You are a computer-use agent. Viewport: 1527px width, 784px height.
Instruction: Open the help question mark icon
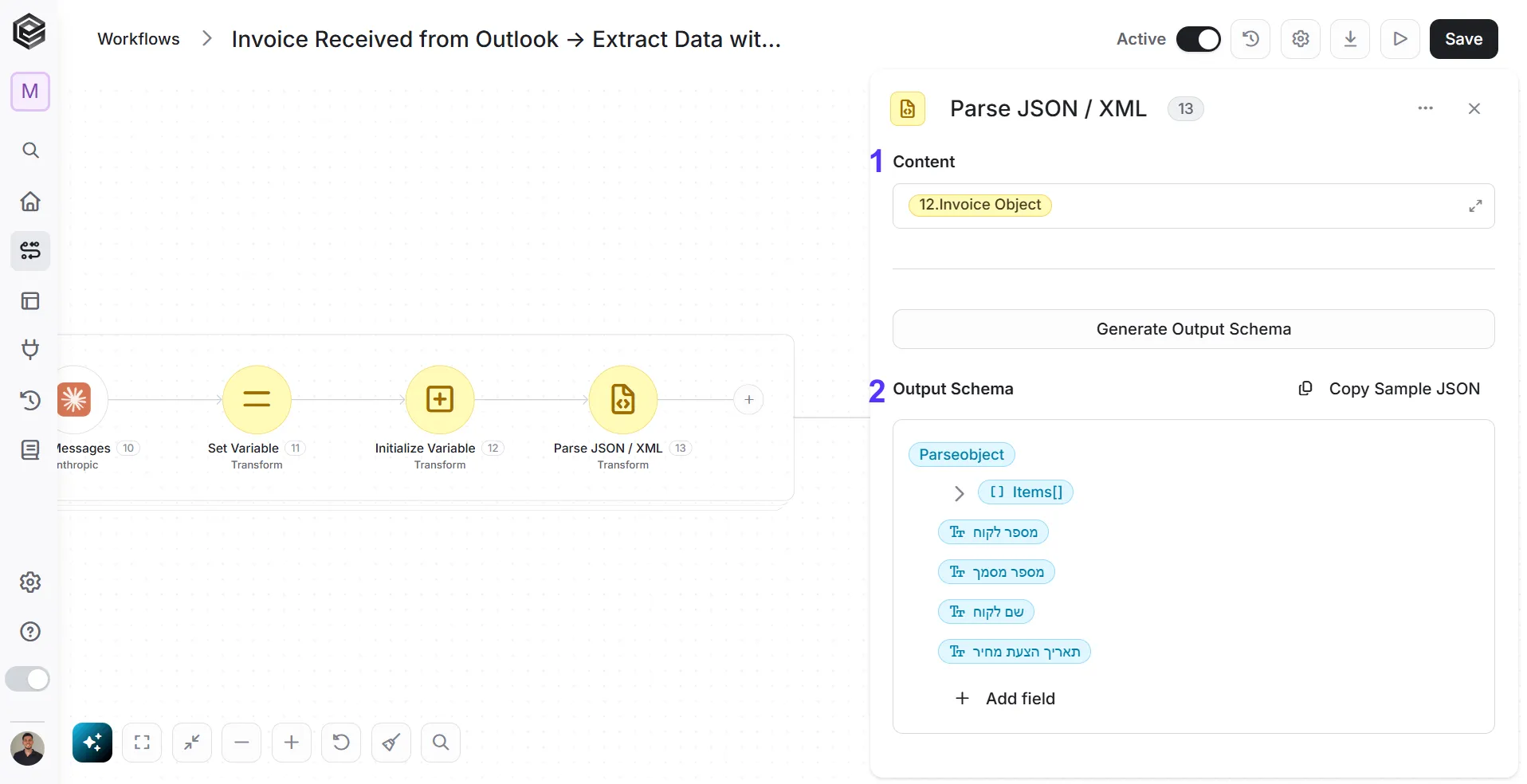[x=30, y=632]
